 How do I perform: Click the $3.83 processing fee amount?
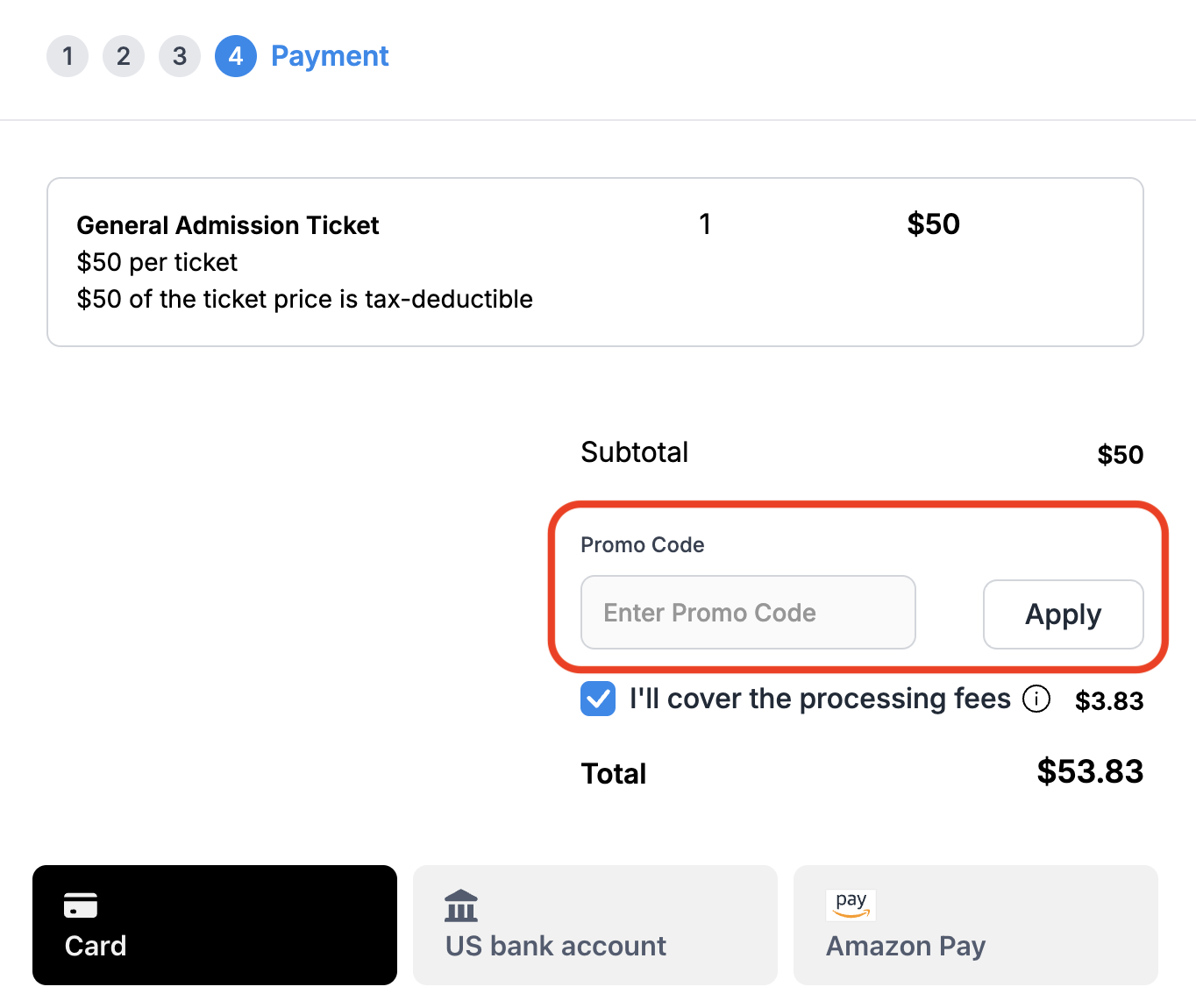[x=1109, y=701]
